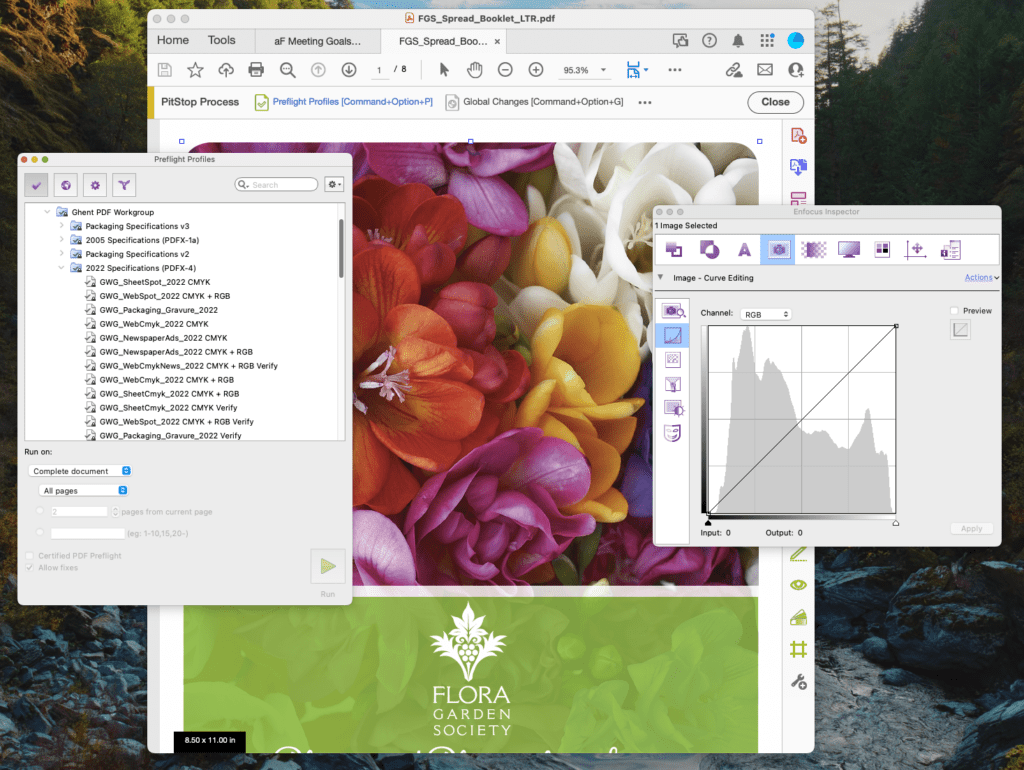The width and height of the screenshot is (1024, 770).
Task: Click the Preflight Profiles search field
Action: [276, 185]
